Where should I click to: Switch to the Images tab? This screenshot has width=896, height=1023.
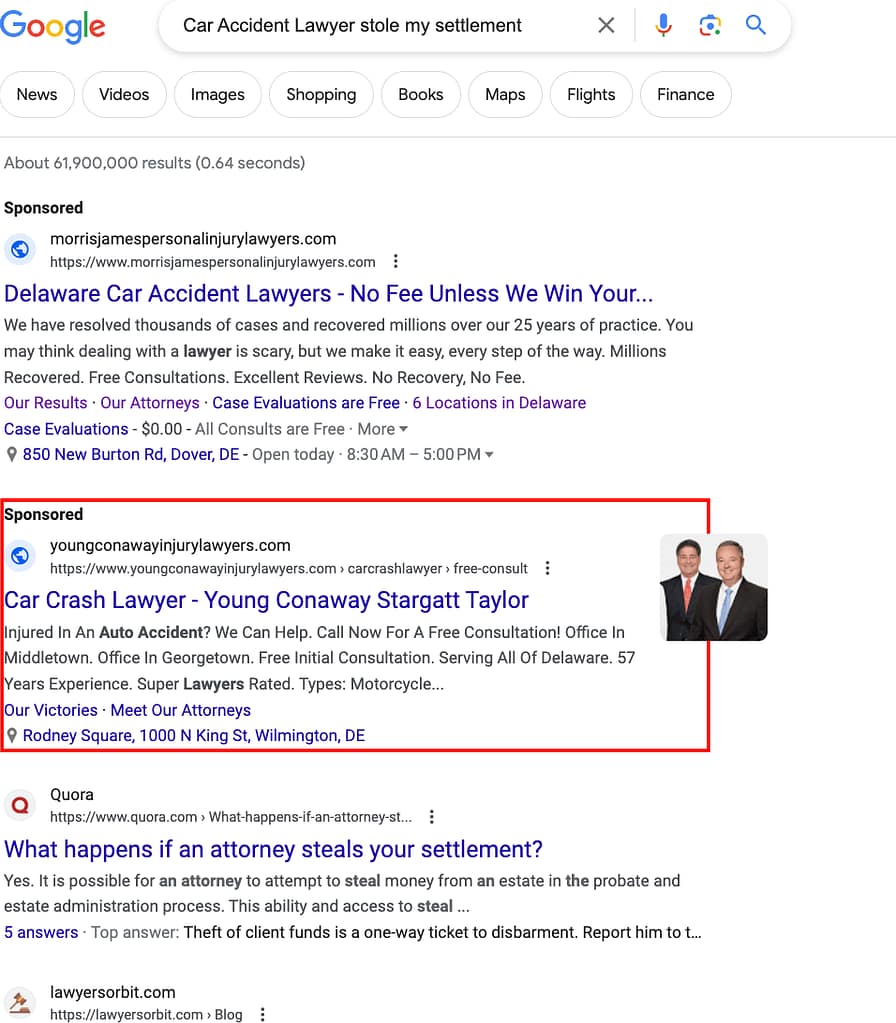click(x=217, y=95)
